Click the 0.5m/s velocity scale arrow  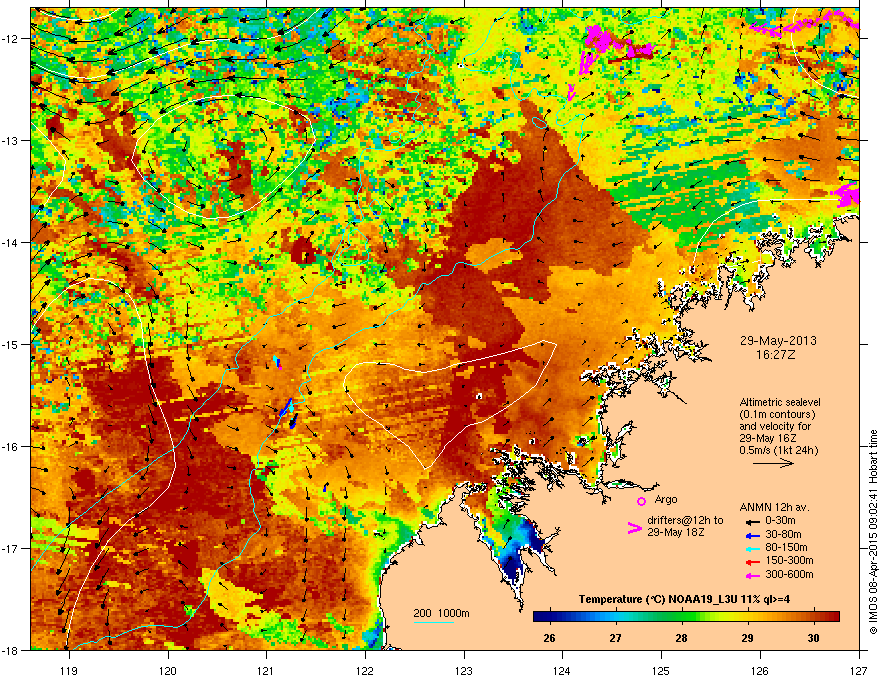pyautogui.click(x=773, y=463)
